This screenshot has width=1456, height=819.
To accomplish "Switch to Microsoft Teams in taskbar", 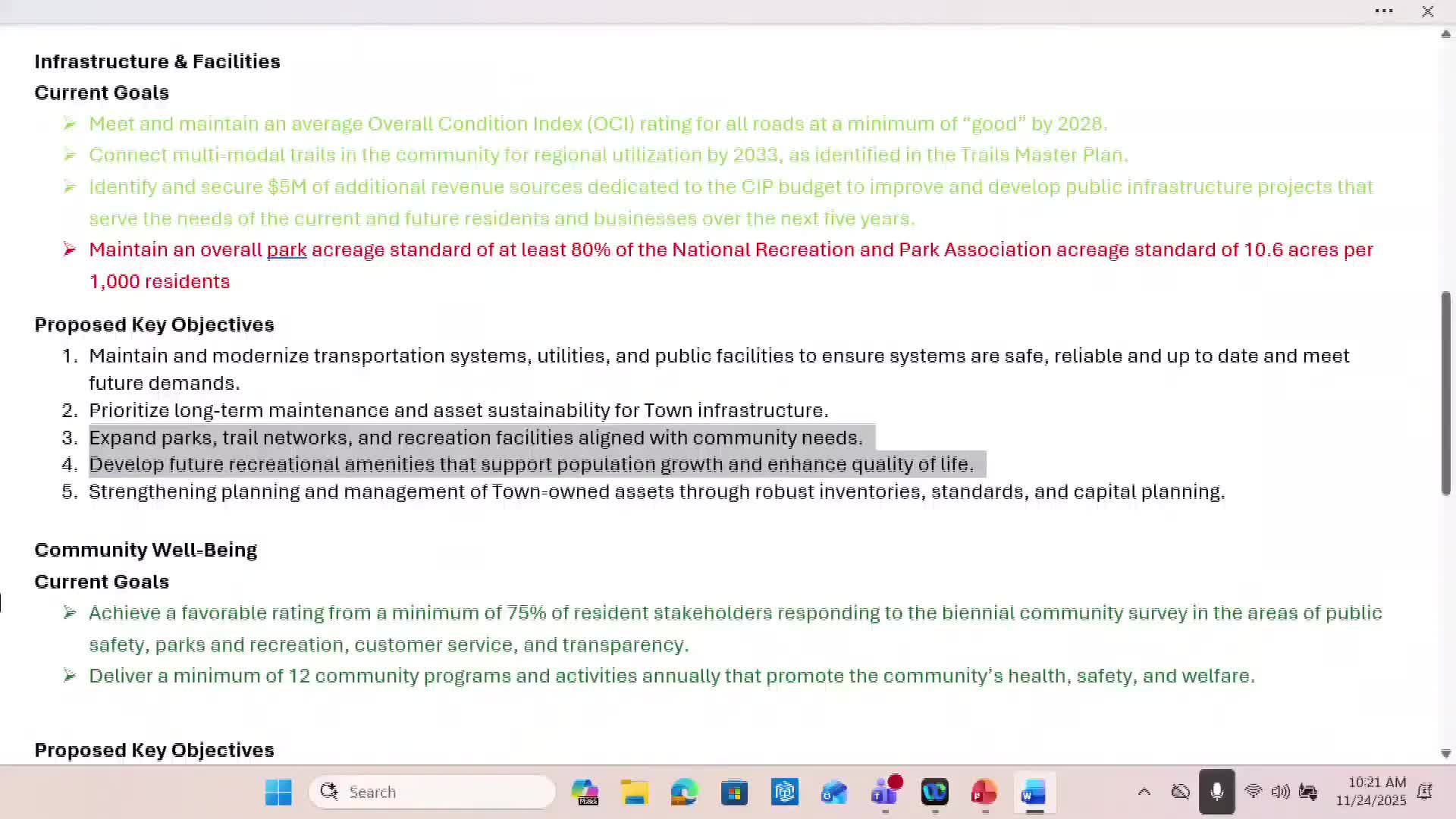I will [x=884, y=792].
